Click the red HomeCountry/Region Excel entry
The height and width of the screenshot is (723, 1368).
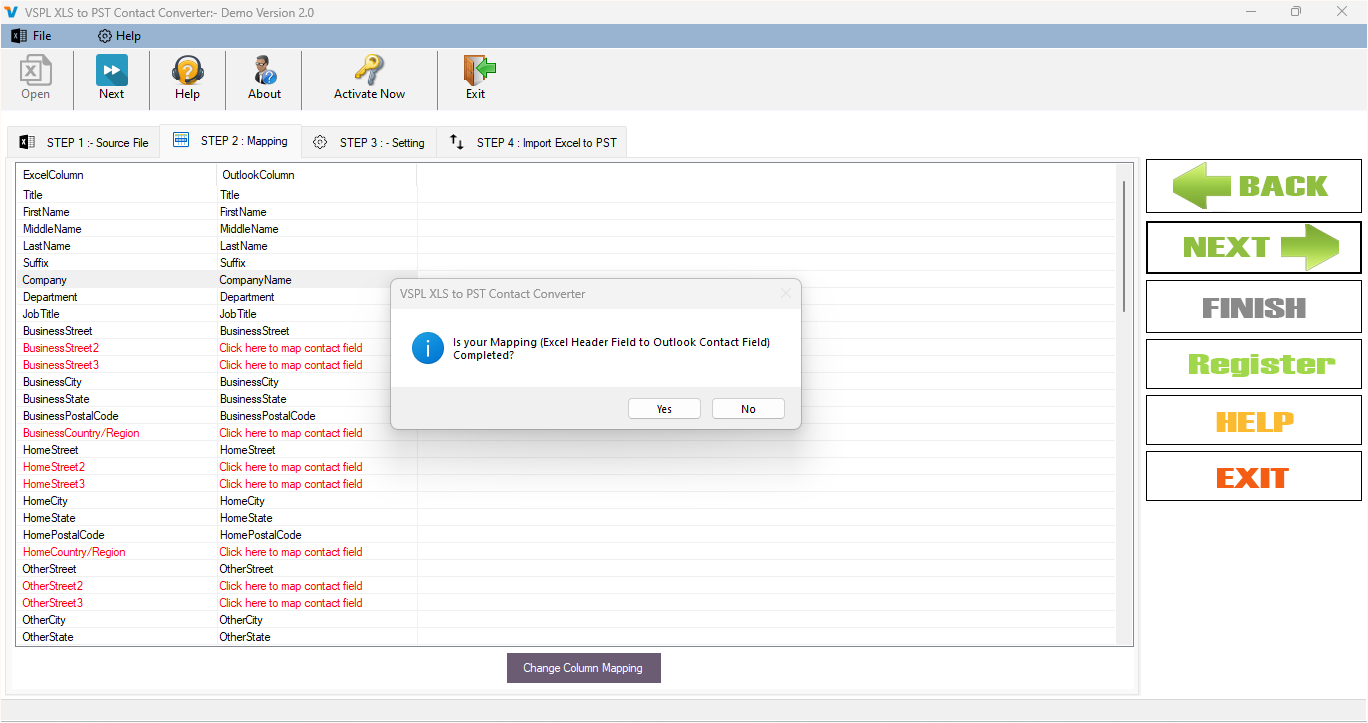pos(74,552)
